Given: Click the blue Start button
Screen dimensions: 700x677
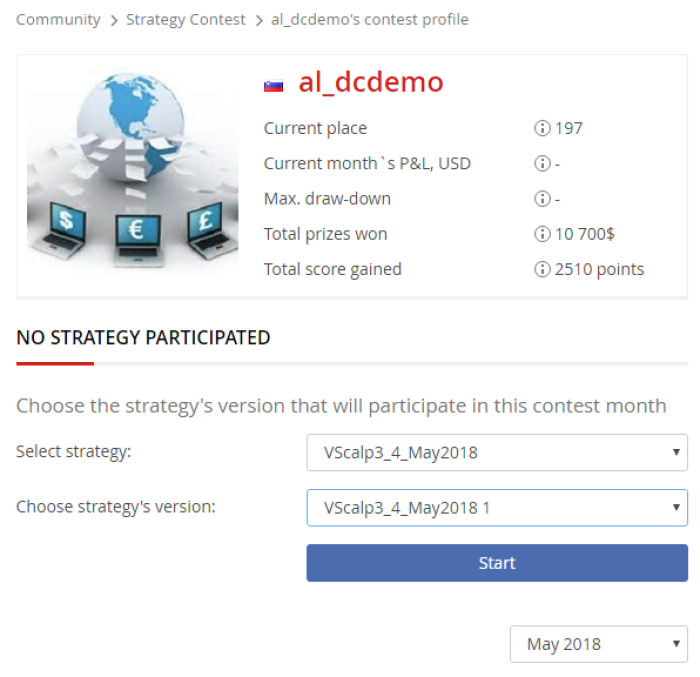Looking at the screenshot, I should (497, 563).
